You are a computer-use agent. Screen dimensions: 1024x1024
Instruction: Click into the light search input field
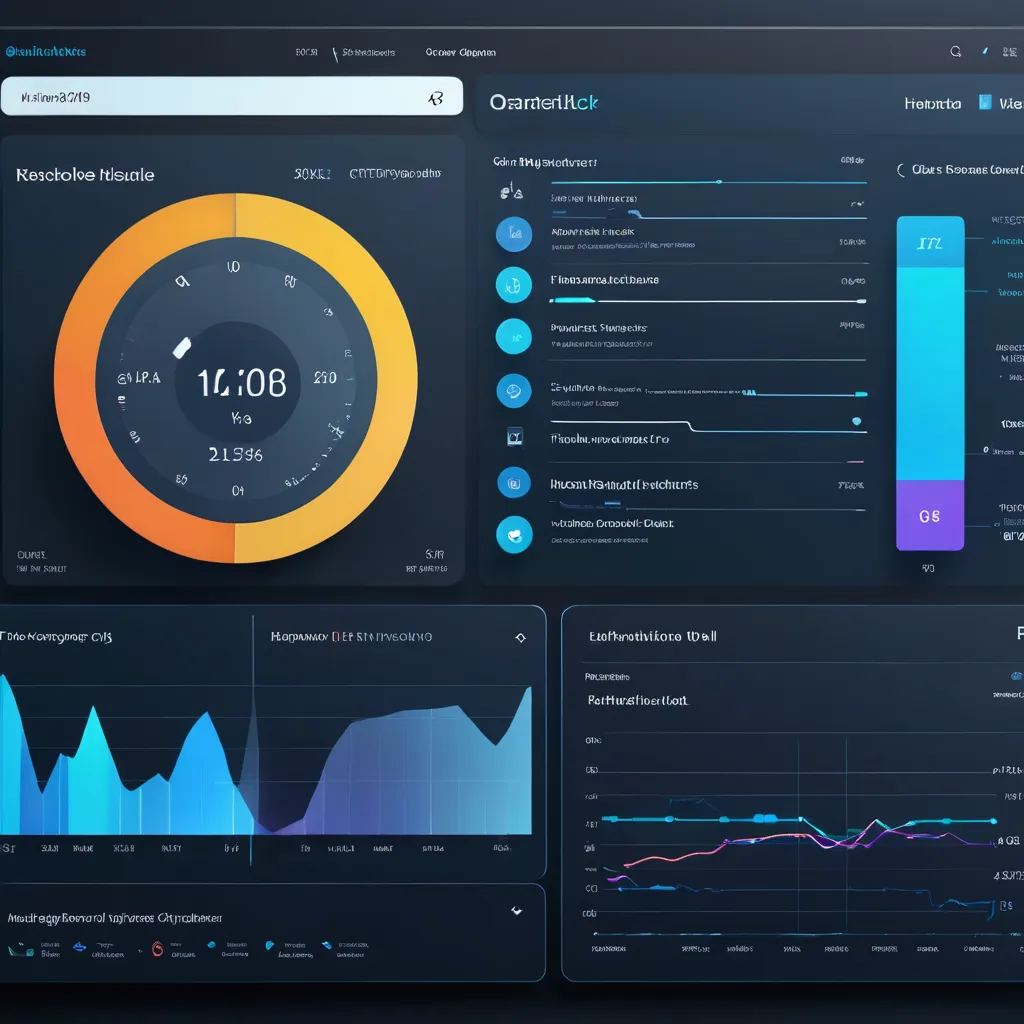220,98
